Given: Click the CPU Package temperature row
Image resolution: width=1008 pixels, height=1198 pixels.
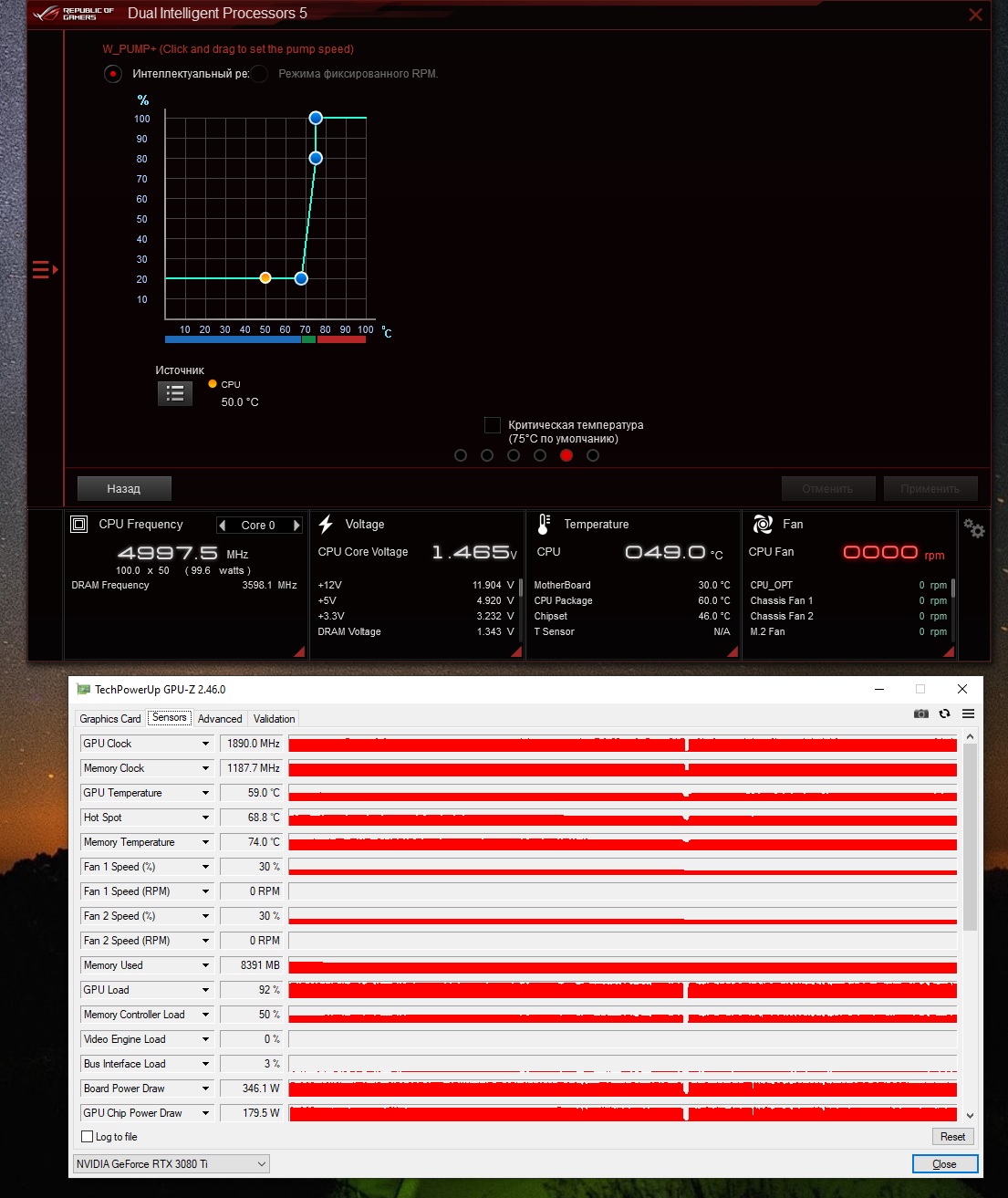Looking at the screenshot, I should click(x=632, y=600).
